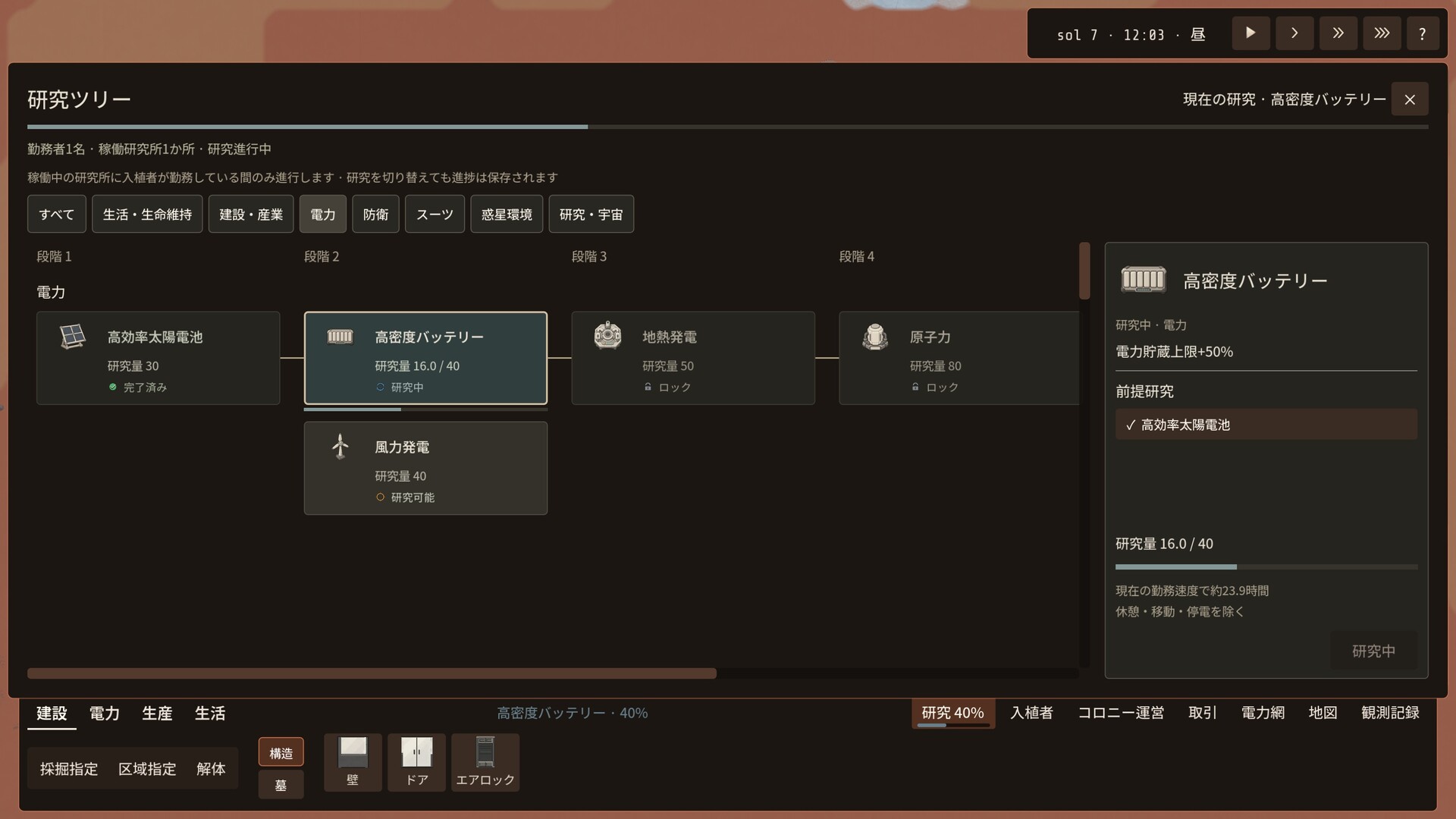Filter research by スーツ
The height and width of the screenshot is (819, 1456).
click(x=435, y=214)
